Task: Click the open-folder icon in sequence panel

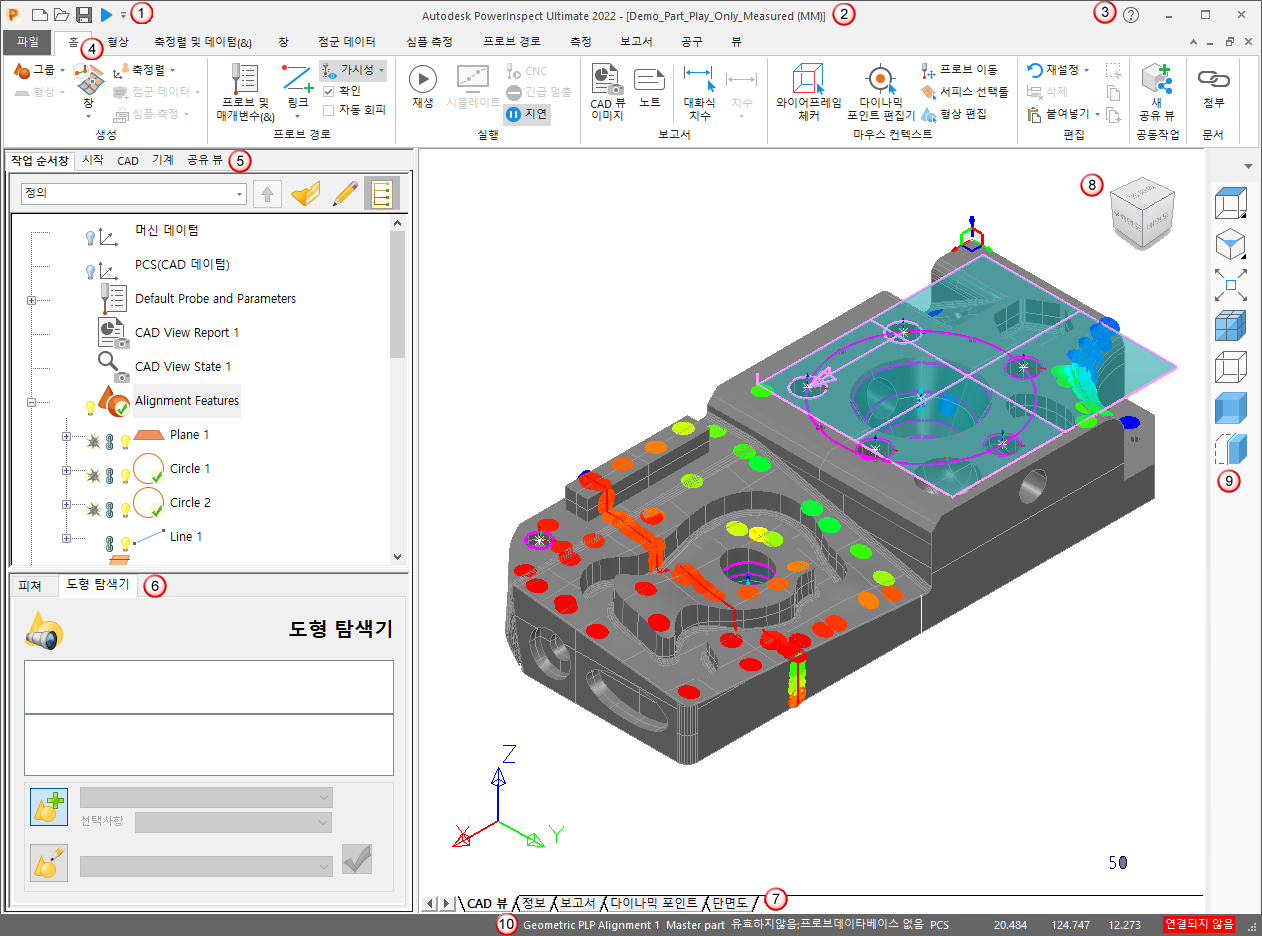Action: (x=306, y=194)
